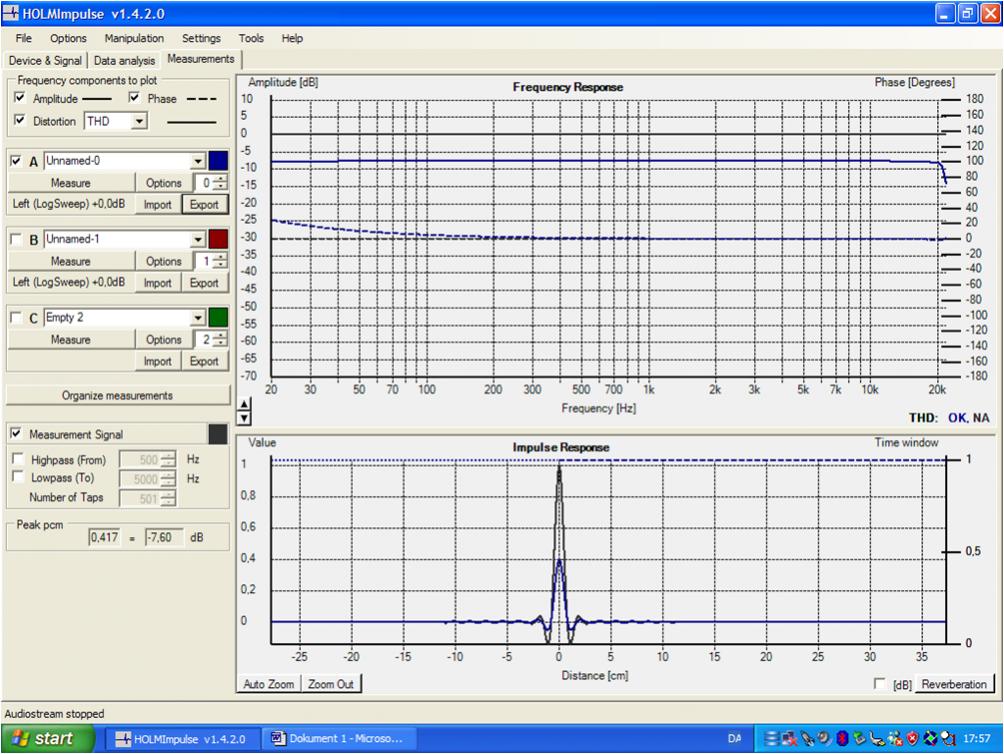Click the Bluetooth tray icon
Viewport: 1004px width, 754px height.
842,739
